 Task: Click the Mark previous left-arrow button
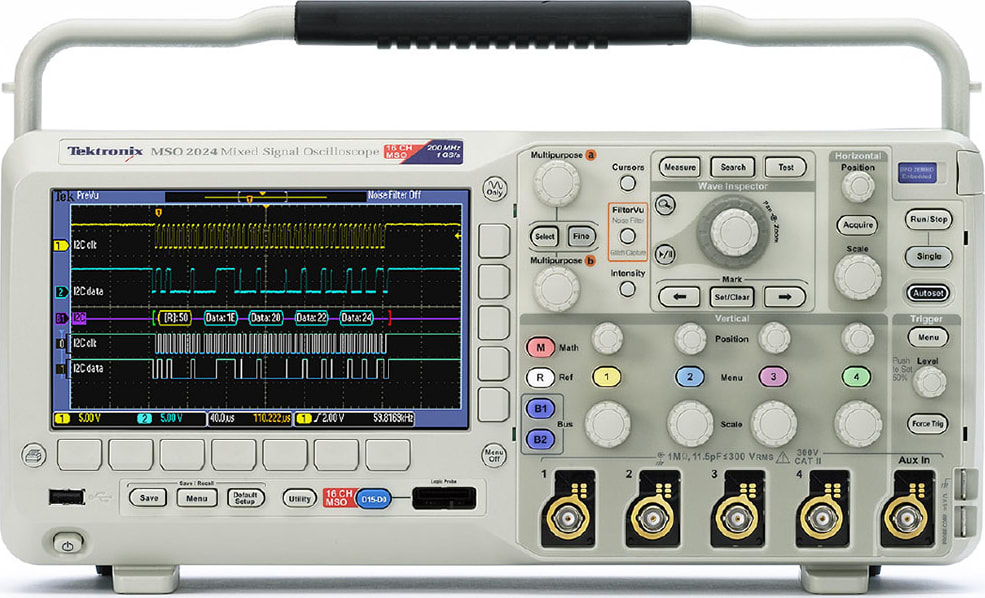[678, 296]
